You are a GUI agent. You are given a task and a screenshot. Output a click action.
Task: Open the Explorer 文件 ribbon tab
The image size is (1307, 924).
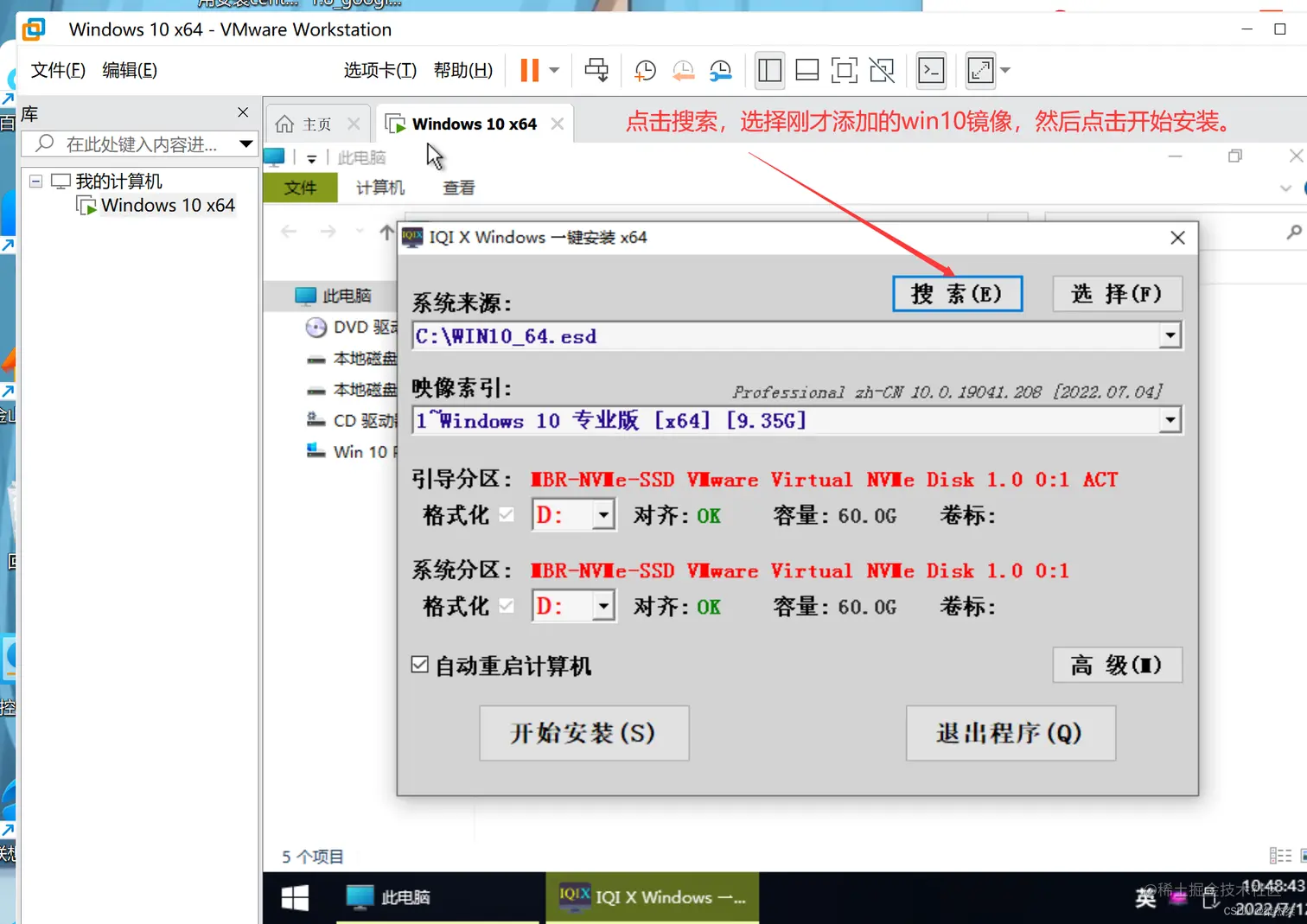coord(300,188)
